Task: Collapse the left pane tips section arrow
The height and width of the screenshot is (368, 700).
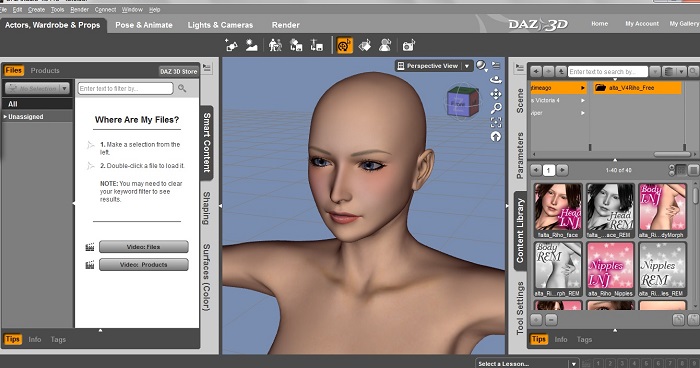Action: 100,330
